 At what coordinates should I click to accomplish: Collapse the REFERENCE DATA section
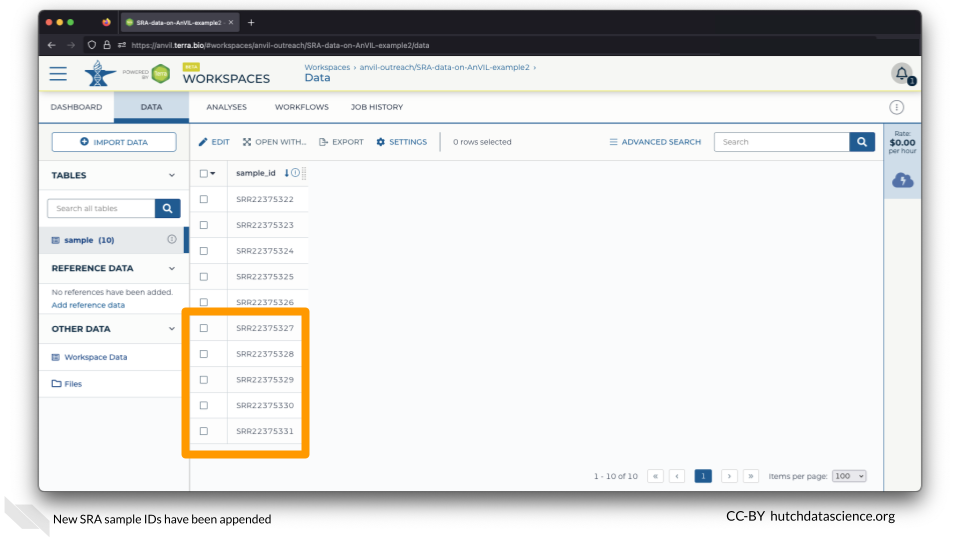point(171,268)
